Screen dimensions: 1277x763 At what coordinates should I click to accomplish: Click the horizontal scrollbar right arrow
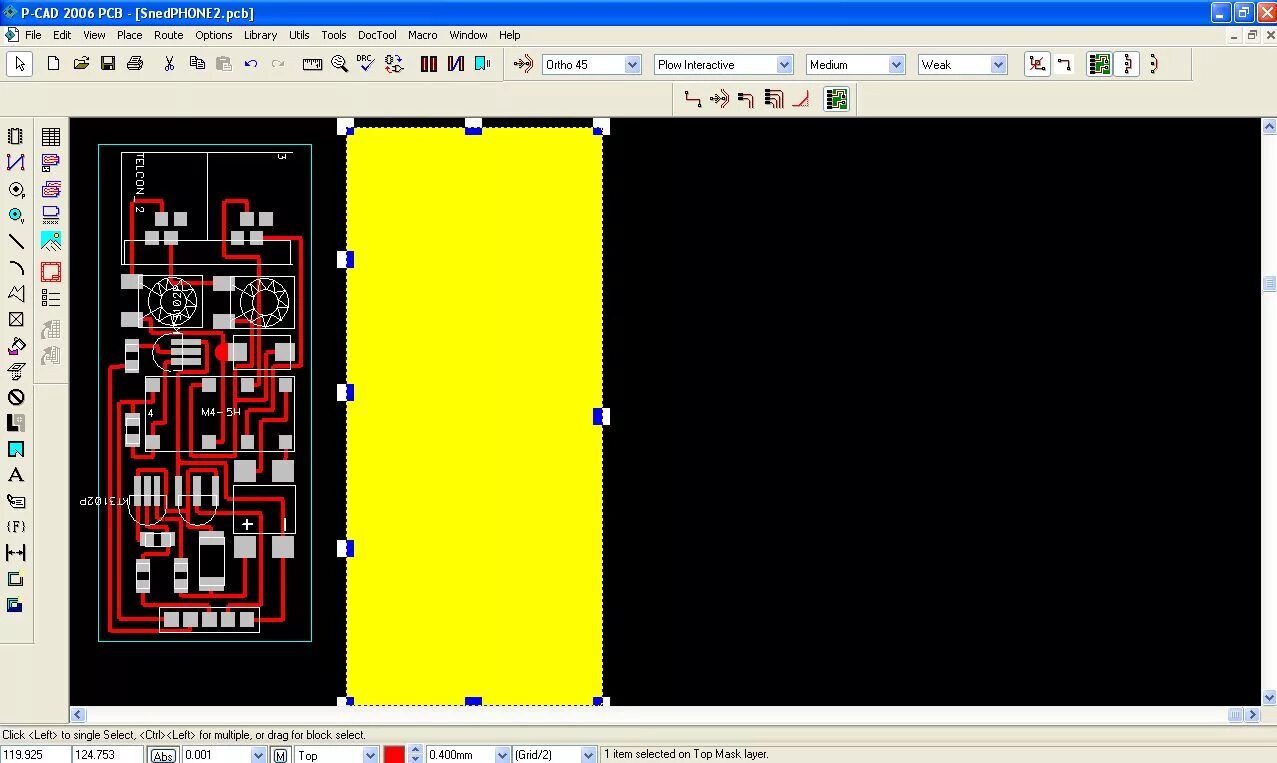1252,715
